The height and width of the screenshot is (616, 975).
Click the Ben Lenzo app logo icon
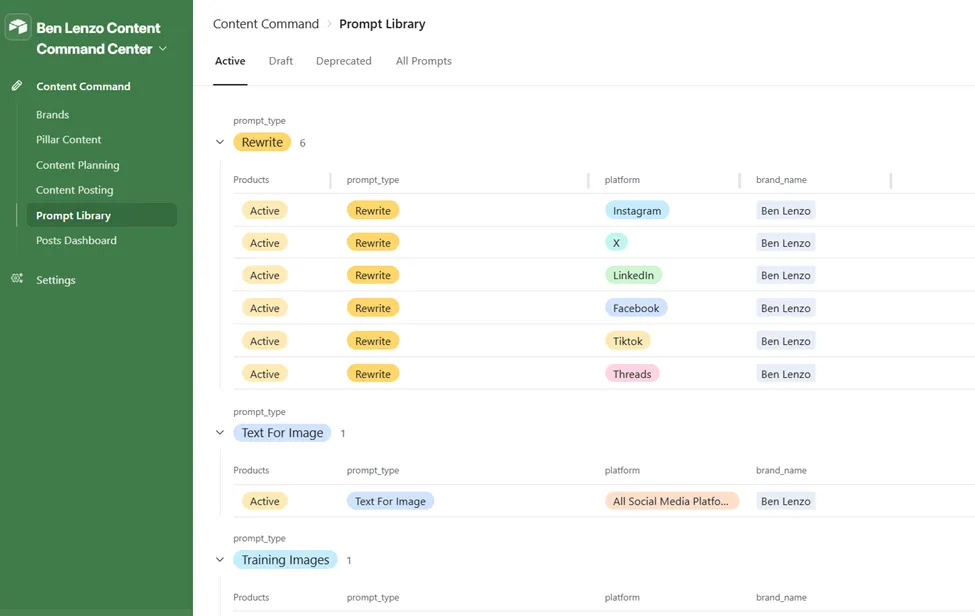18,27
